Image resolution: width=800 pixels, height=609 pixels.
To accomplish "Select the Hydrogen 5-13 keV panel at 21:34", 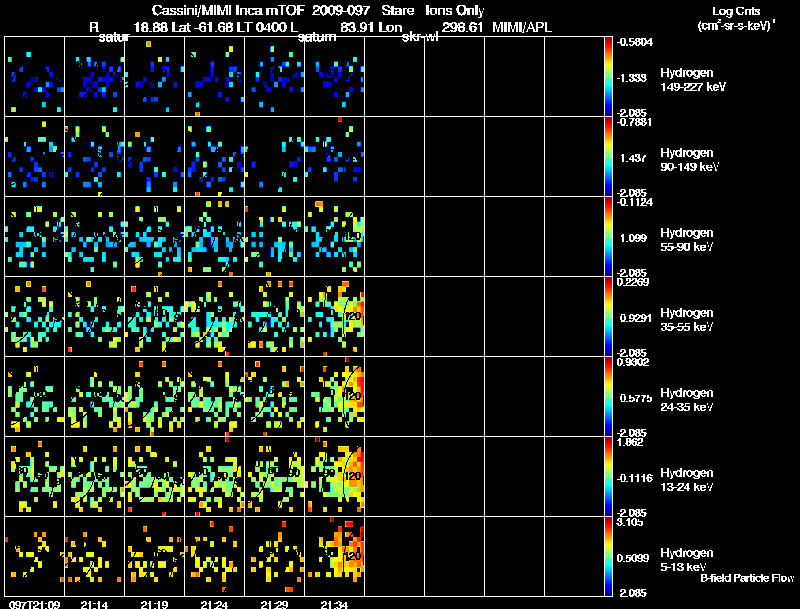I will tap(335, 556).
